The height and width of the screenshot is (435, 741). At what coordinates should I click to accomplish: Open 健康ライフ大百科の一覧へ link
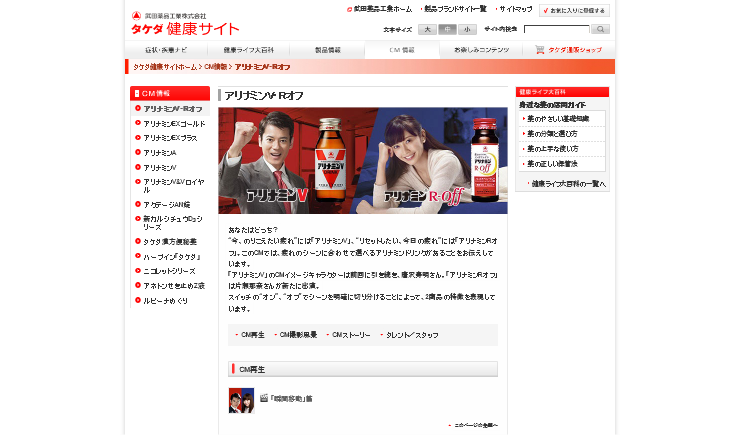568,184
